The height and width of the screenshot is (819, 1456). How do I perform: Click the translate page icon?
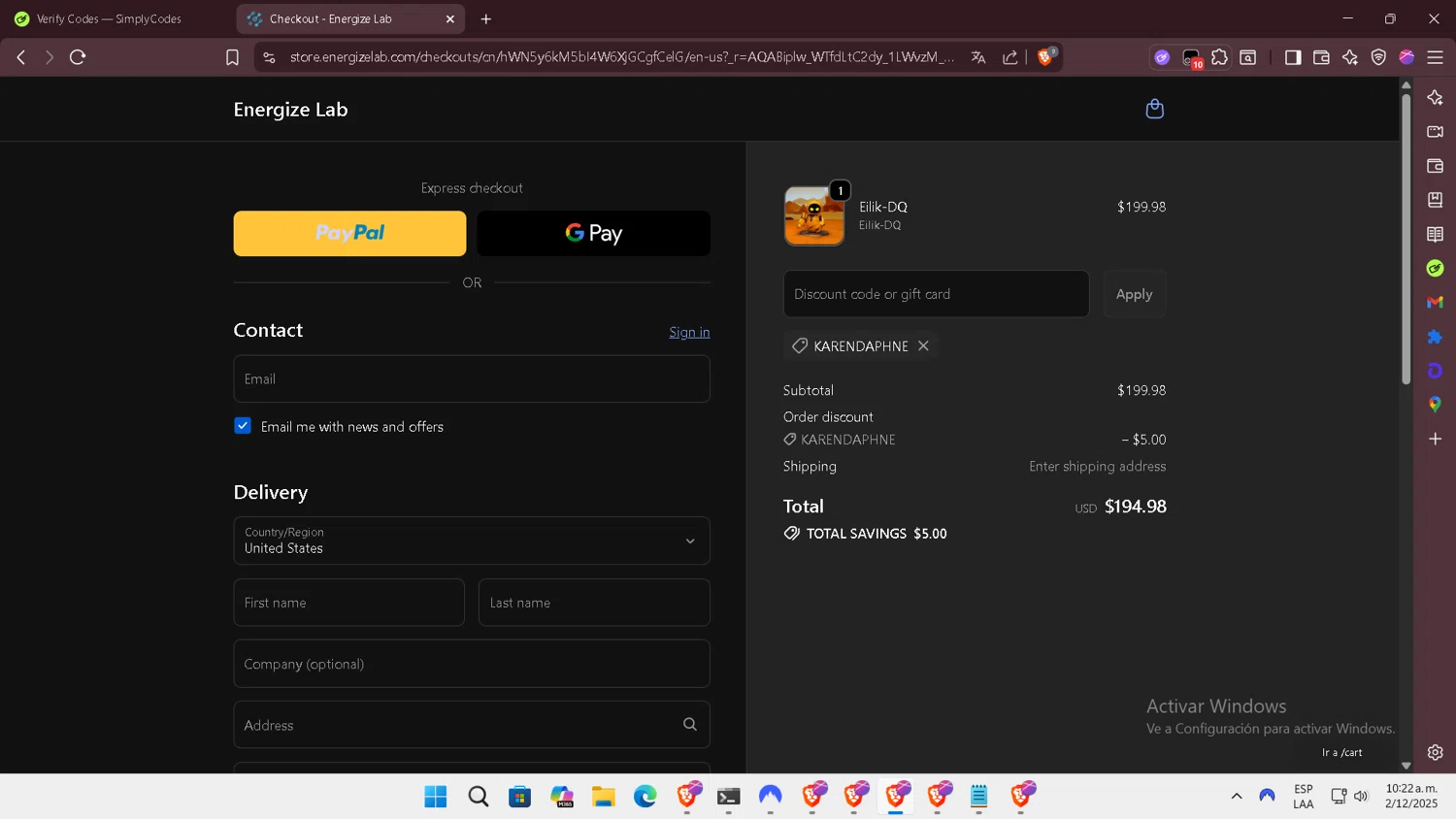coord(978,57)
